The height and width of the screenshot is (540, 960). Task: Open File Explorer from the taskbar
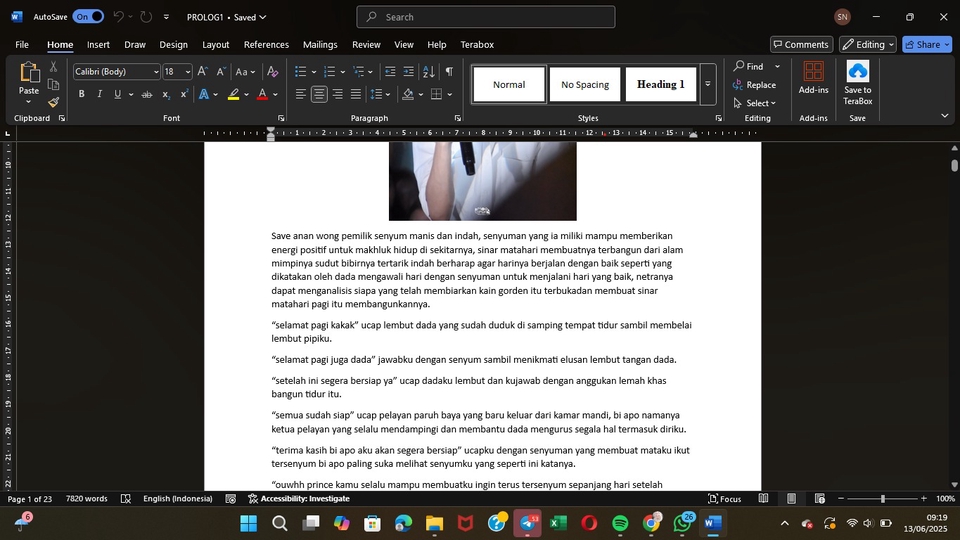point(434,523)
